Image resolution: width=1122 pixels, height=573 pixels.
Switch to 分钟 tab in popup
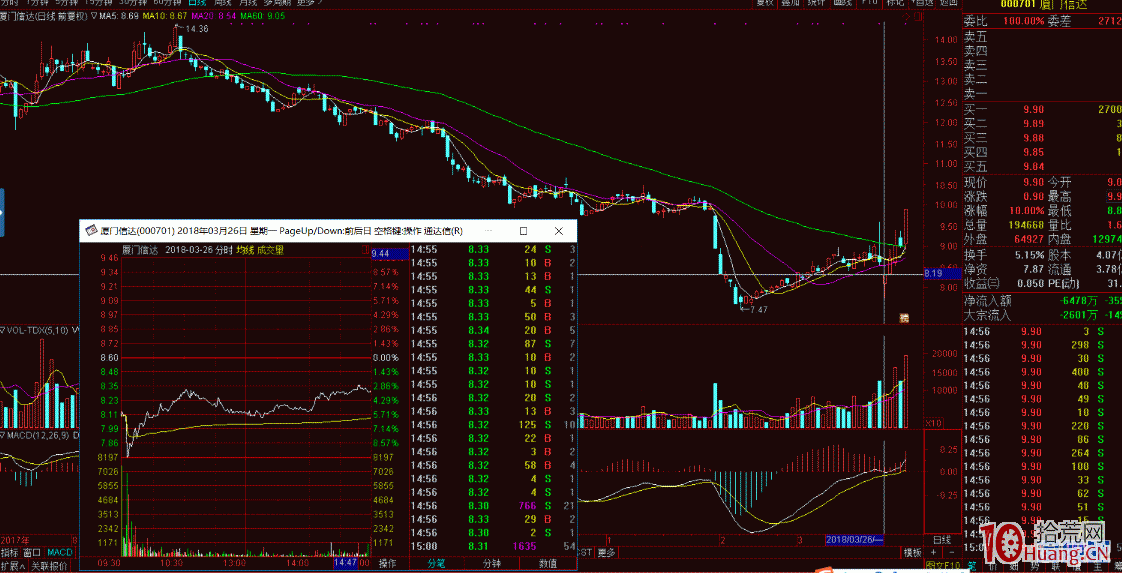click(492, 564)
